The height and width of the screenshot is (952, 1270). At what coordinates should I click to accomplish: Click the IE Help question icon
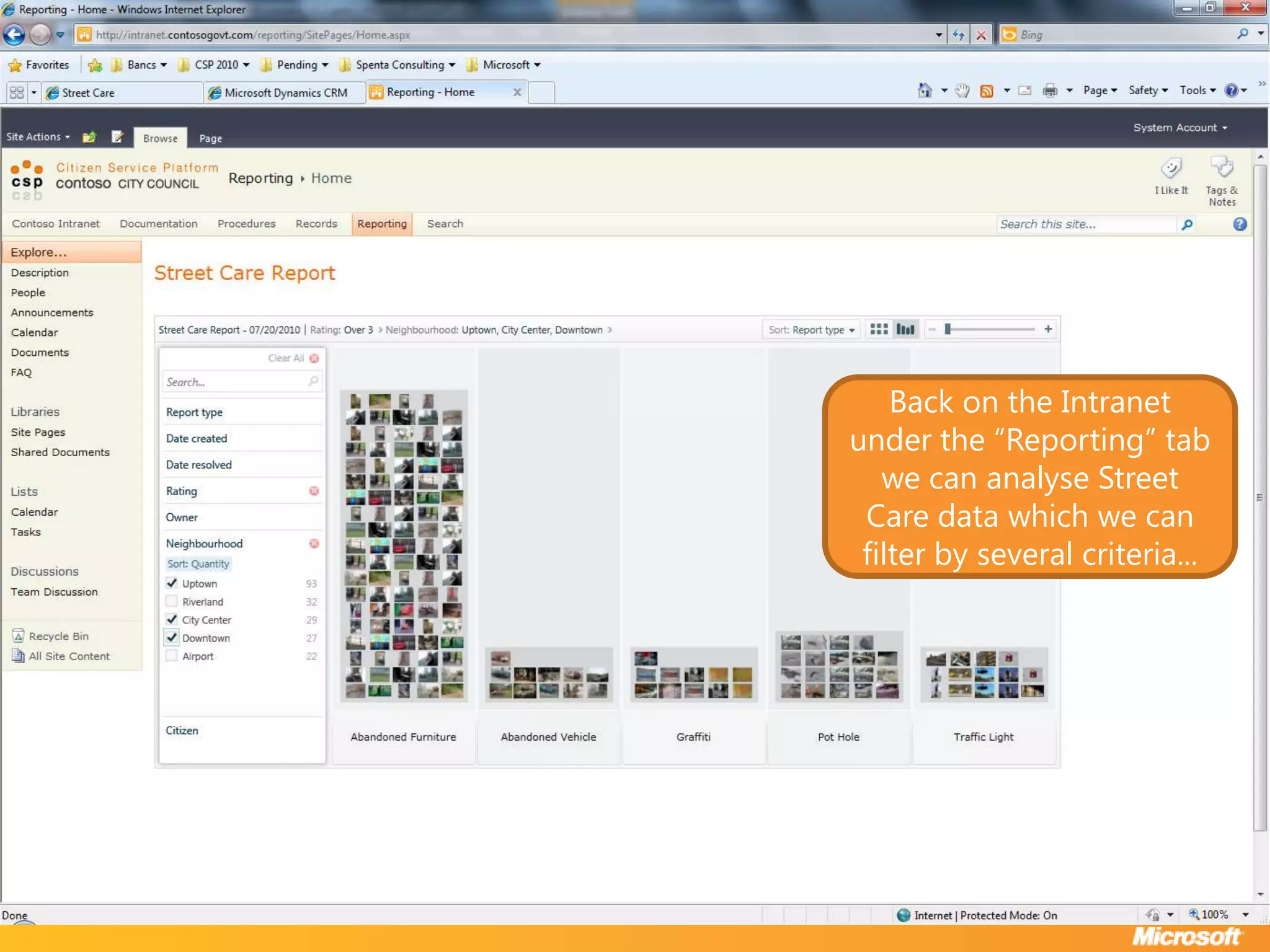pos(1232,90)
